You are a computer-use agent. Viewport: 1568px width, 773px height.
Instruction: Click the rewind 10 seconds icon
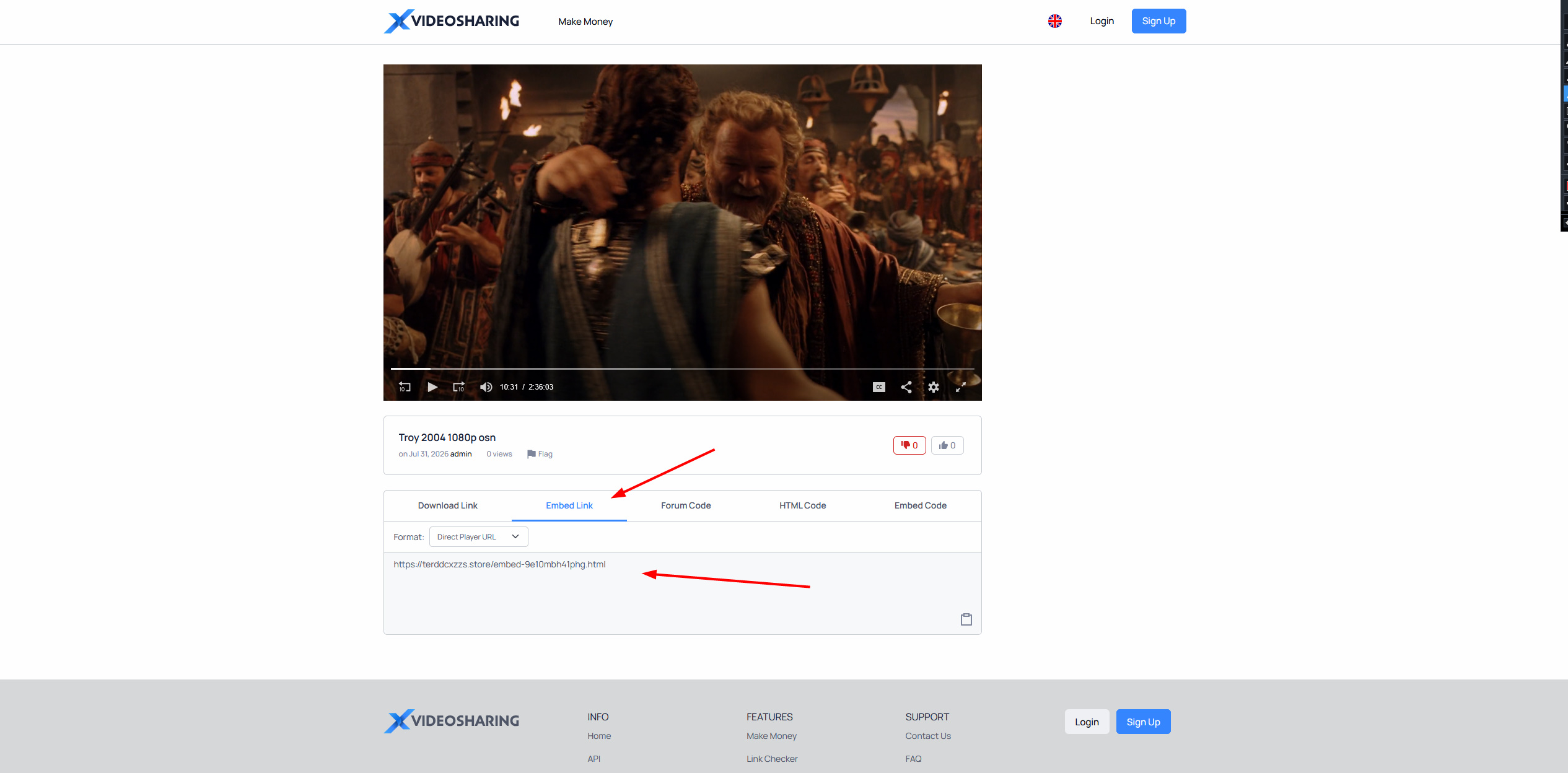[405, 387]
